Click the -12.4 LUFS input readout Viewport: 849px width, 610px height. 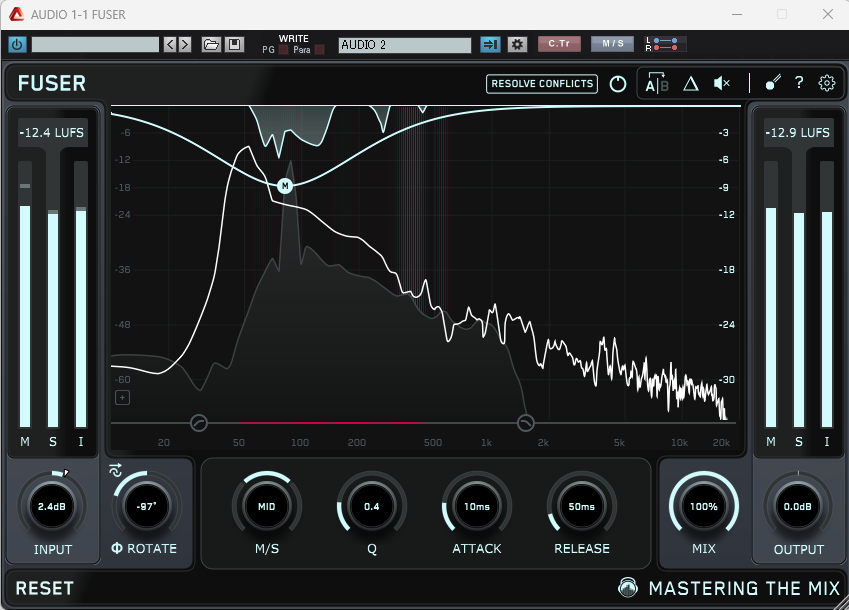point(52,133)
